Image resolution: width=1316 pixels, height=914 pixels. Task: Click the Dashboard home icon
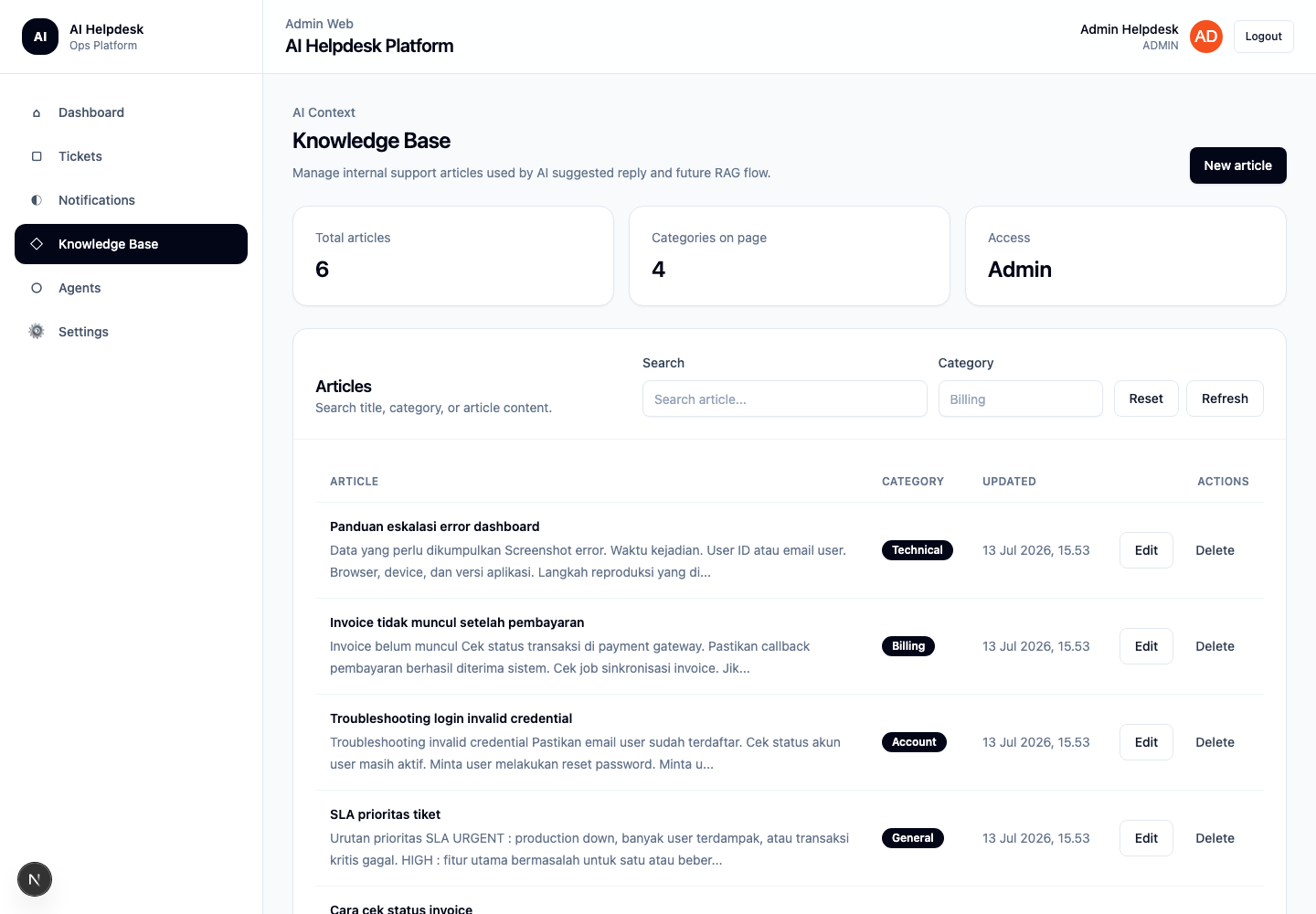[37, 113]
